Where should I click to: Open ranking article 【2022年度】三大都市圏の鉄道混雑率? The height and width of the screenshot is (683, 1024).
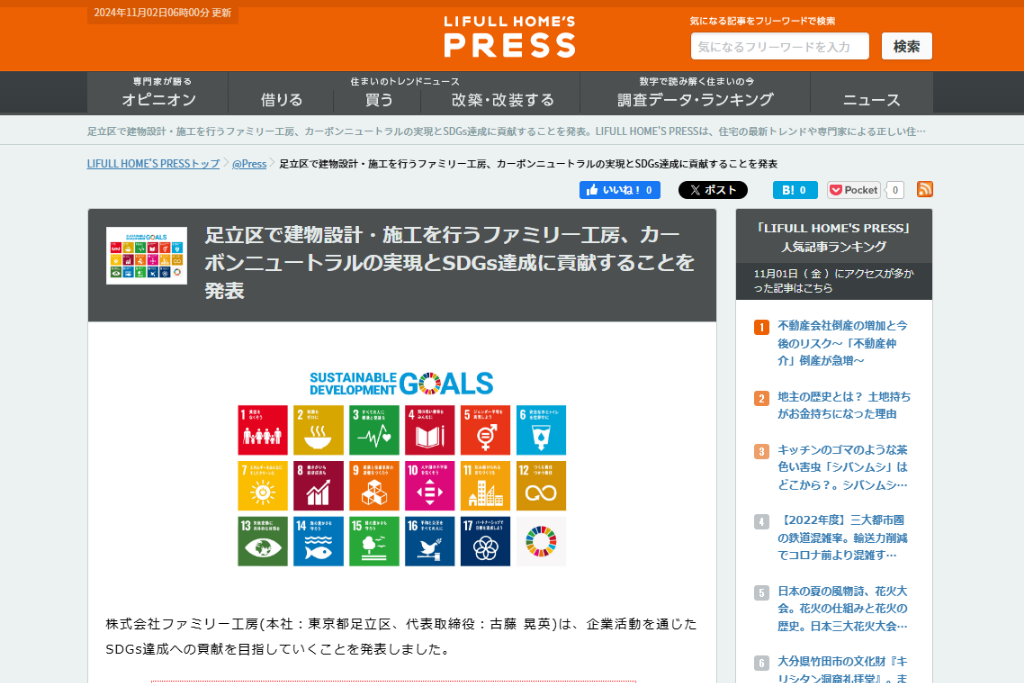tap(842, 537)
